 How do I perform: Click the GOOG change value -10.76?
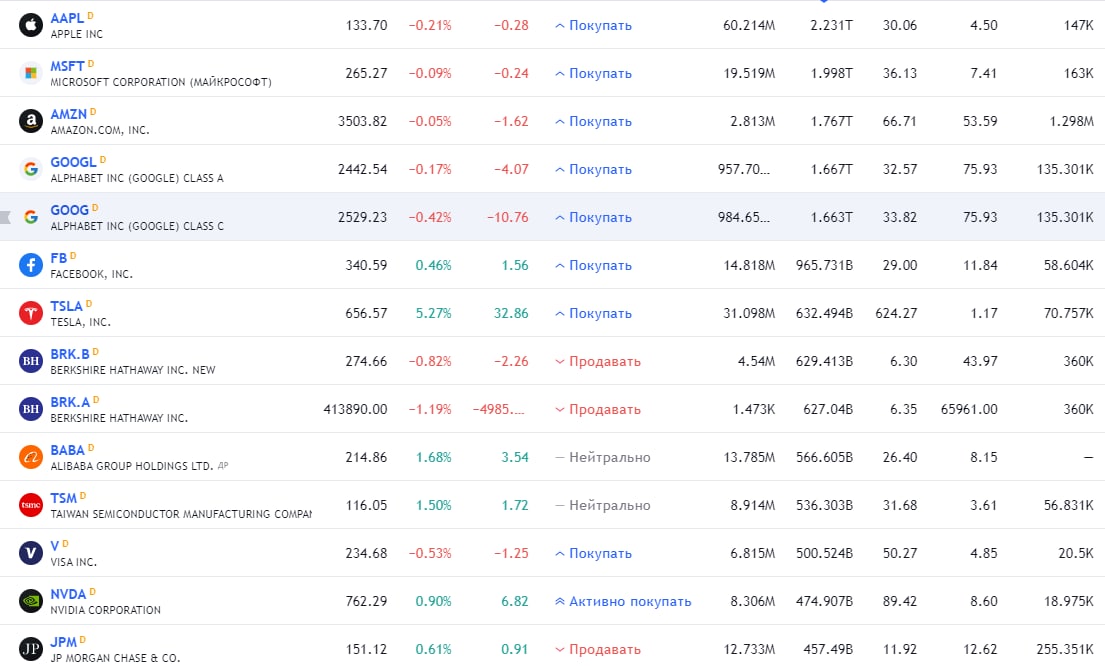tap(507, 217)
